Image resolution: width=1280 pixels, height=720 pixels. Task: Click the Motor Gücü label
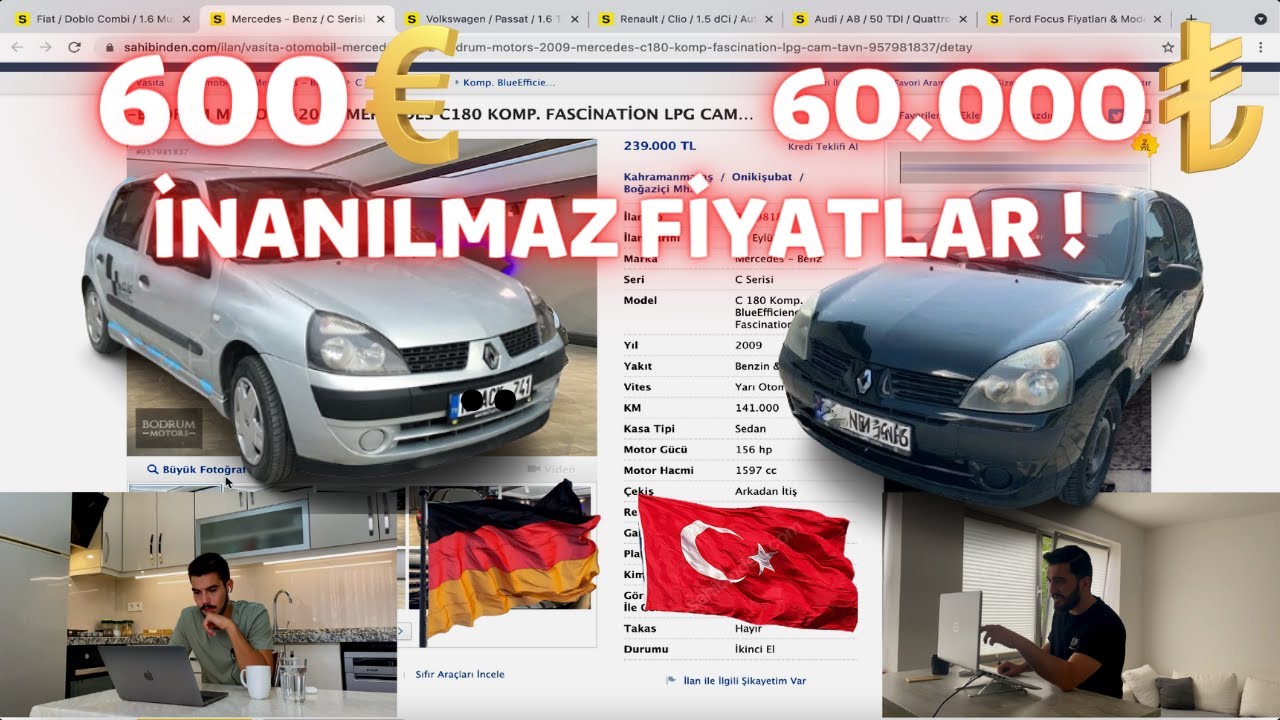click(x=654, y=450)
